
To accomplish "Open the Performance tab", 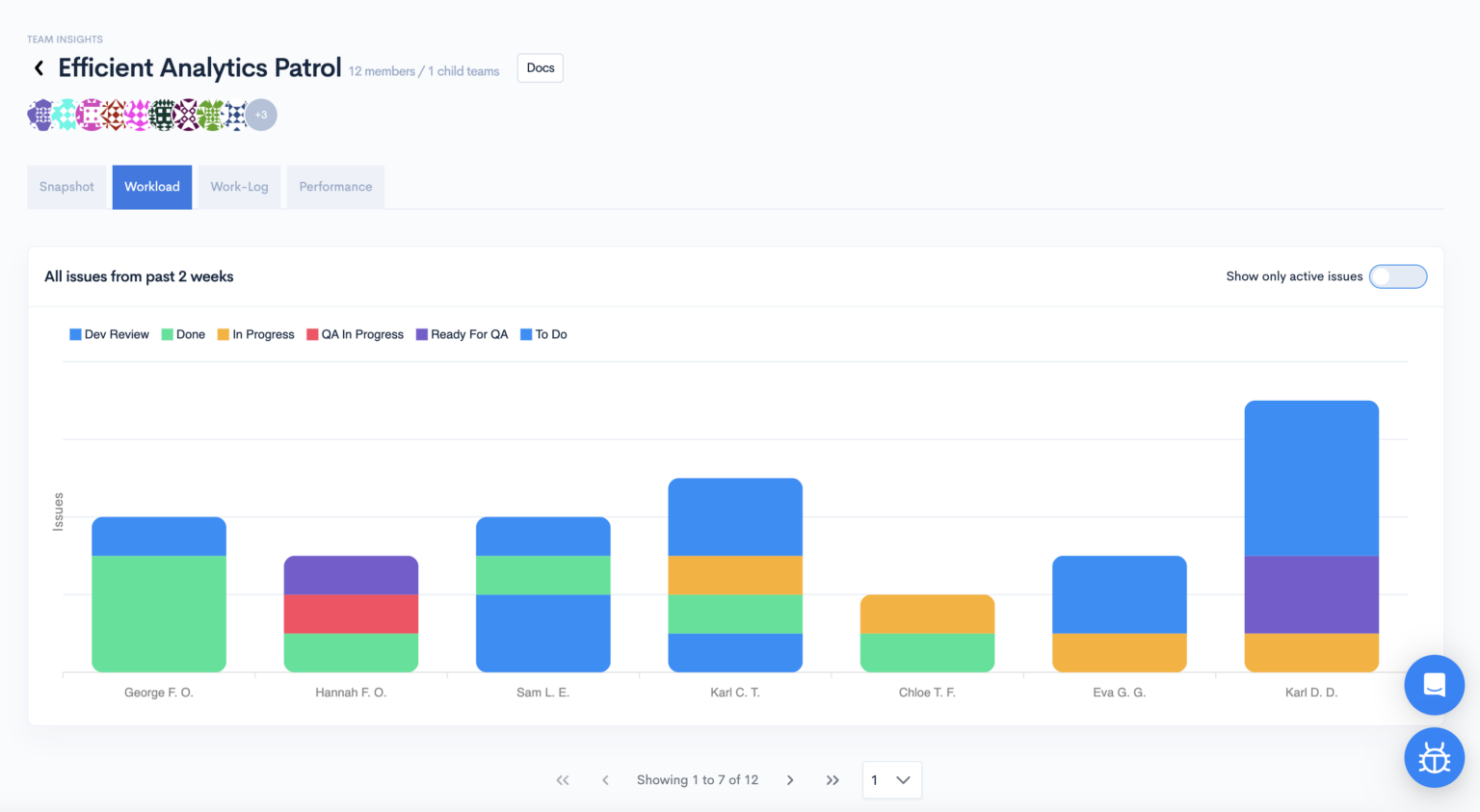I will tap(335, 187).
